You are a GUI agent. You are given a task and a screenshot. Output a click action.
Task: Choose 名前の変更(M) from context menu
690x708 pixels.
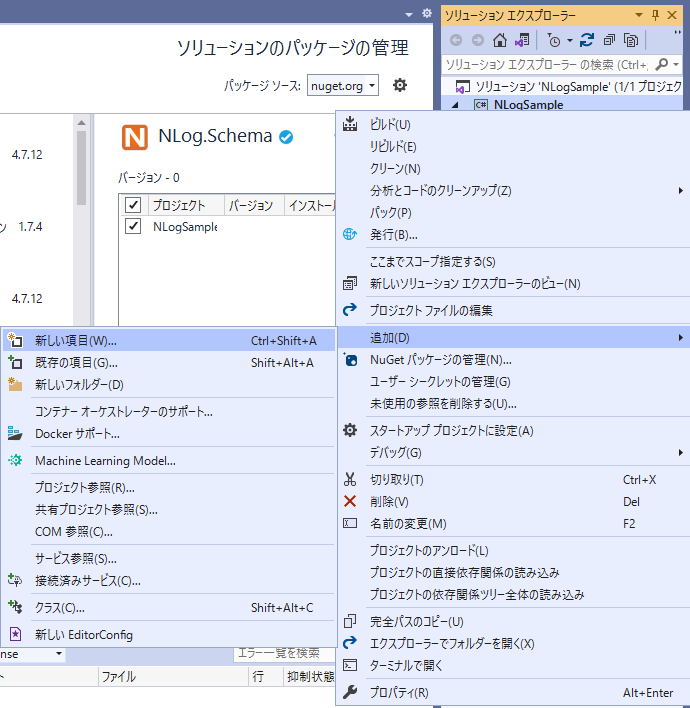click(514, 523)
